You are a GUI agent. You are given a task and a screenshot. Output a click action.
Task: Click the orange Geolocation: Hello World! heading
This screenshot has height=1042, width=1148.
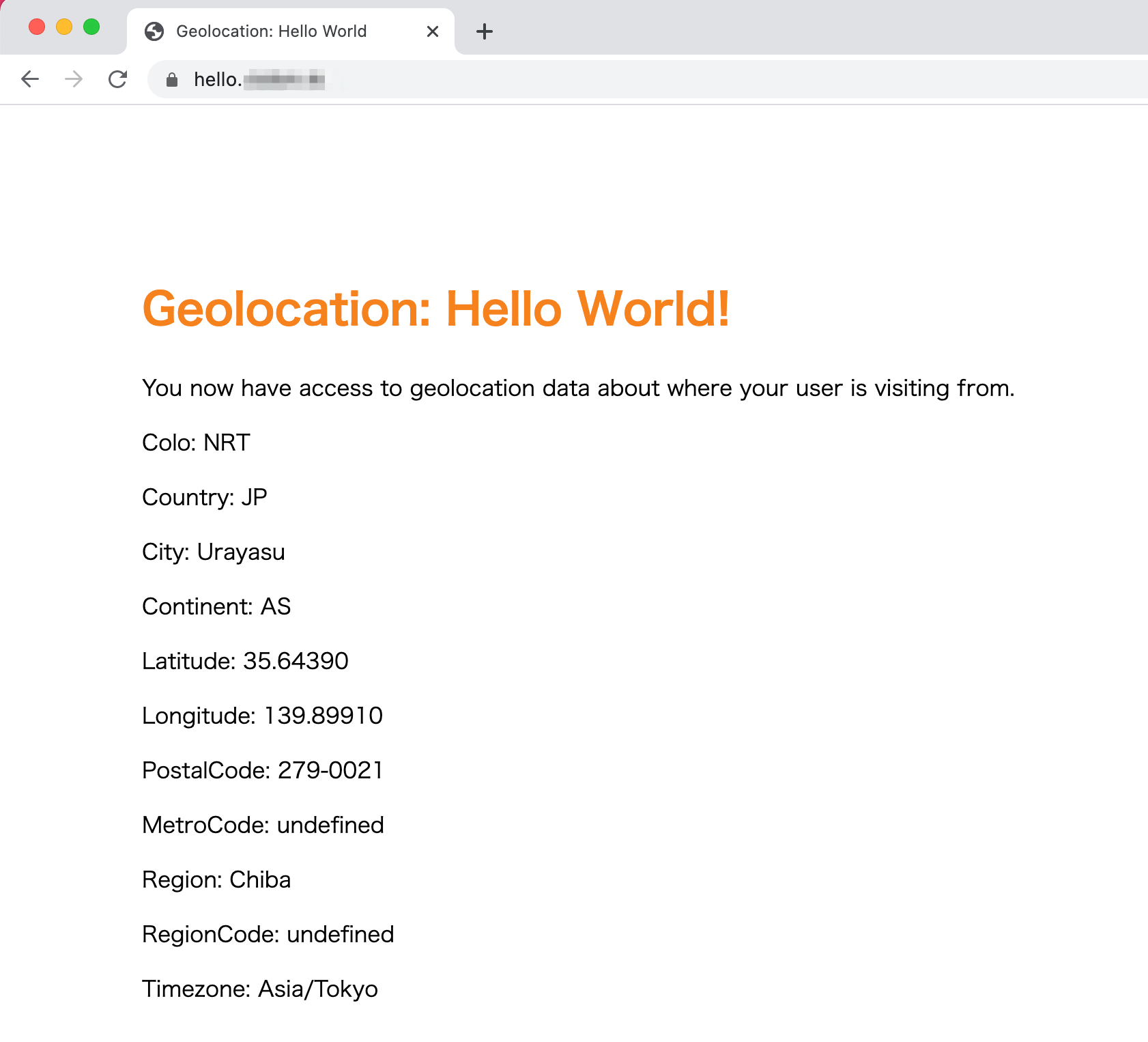[436, 309]
